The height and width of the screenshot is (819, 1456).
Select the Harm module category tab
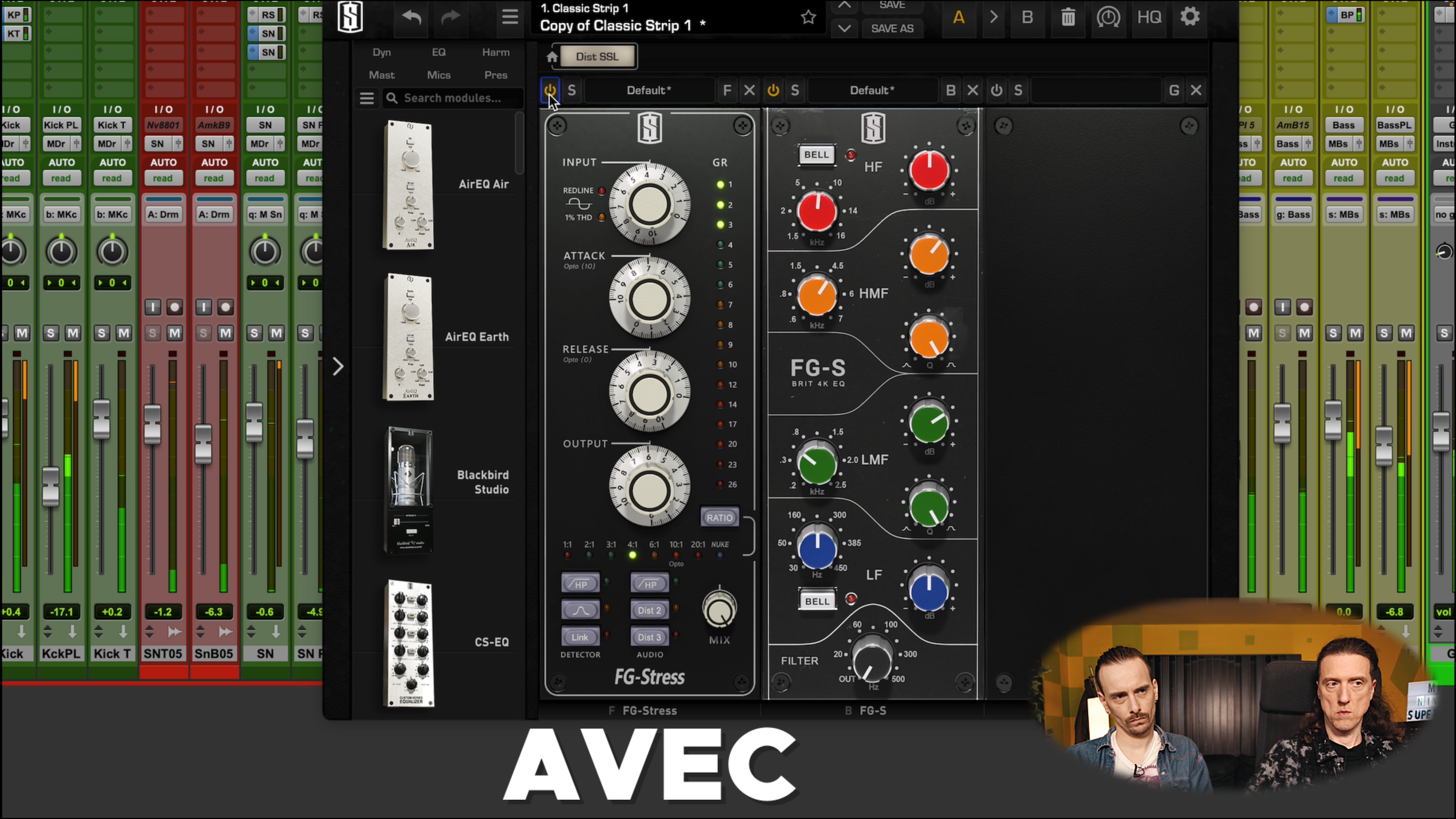(495, 52)
